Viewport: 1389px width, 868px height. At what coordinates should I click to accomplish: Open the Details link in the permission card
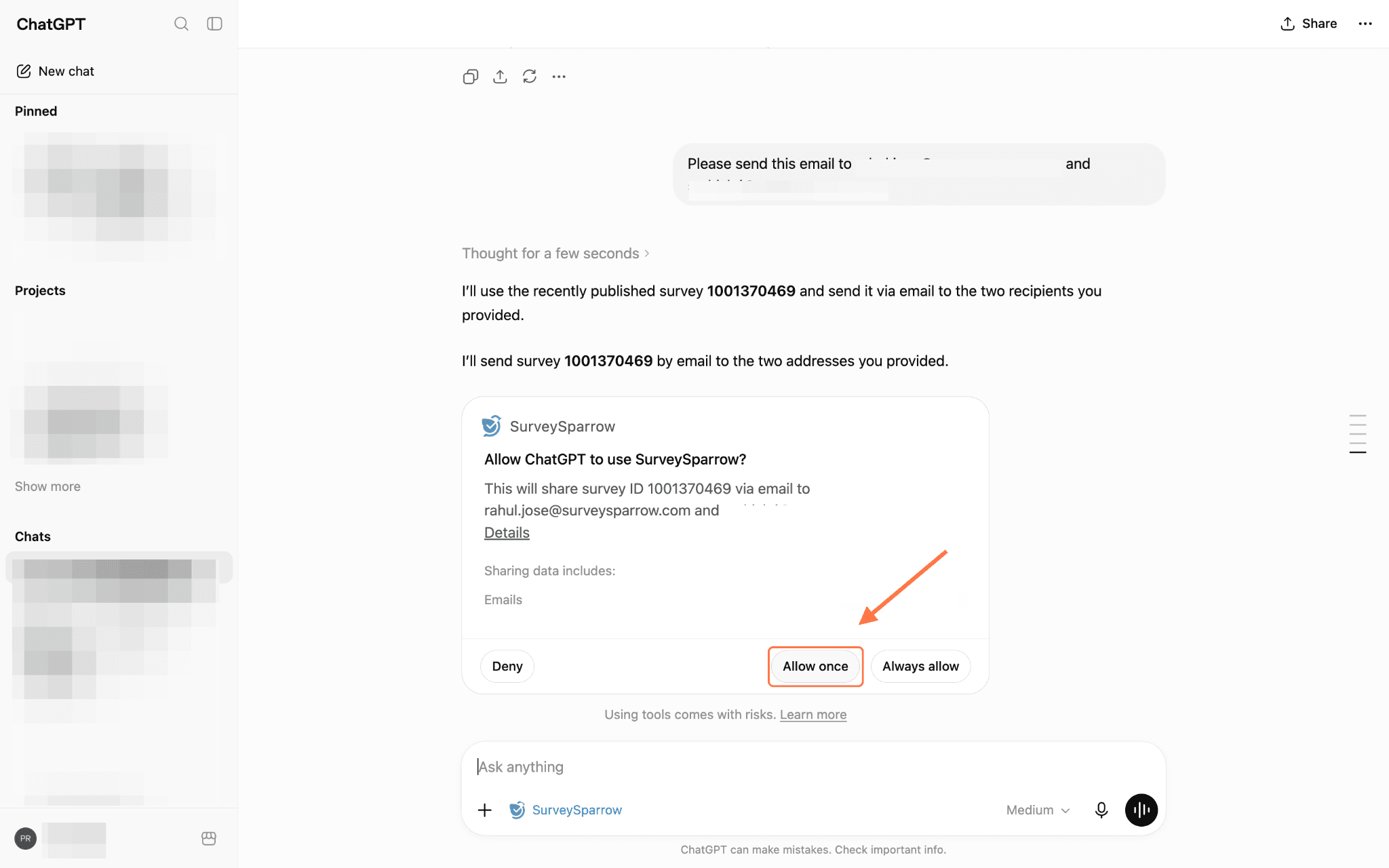point(507,533)
